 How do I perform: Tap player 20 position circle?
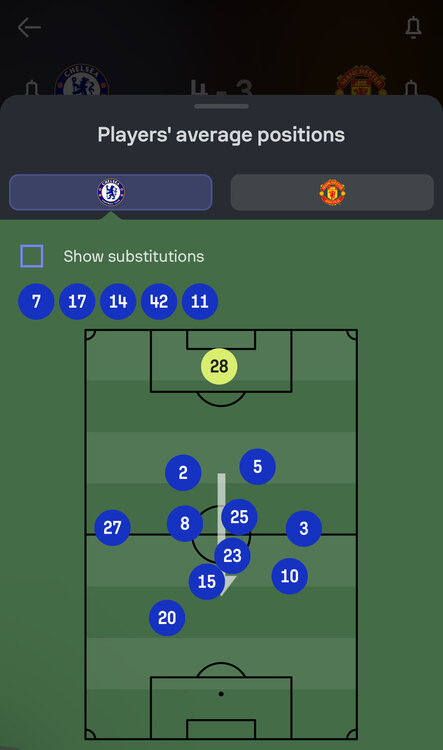click(167, 618)
